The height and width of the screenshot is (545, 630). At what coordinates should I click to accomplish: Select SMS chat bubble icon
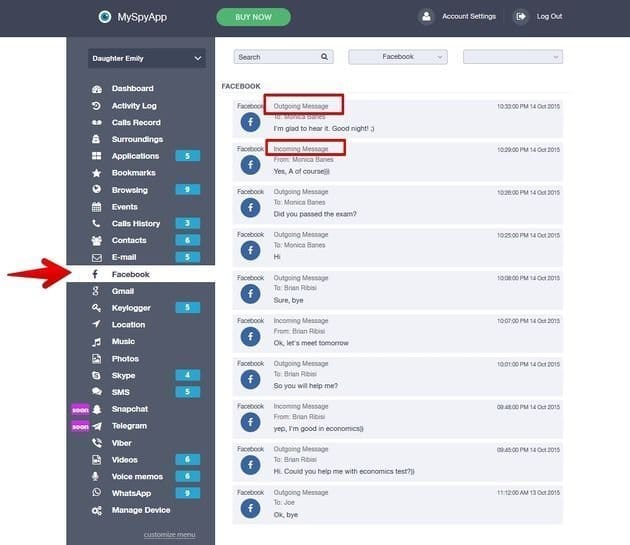(x=97, y=391)
